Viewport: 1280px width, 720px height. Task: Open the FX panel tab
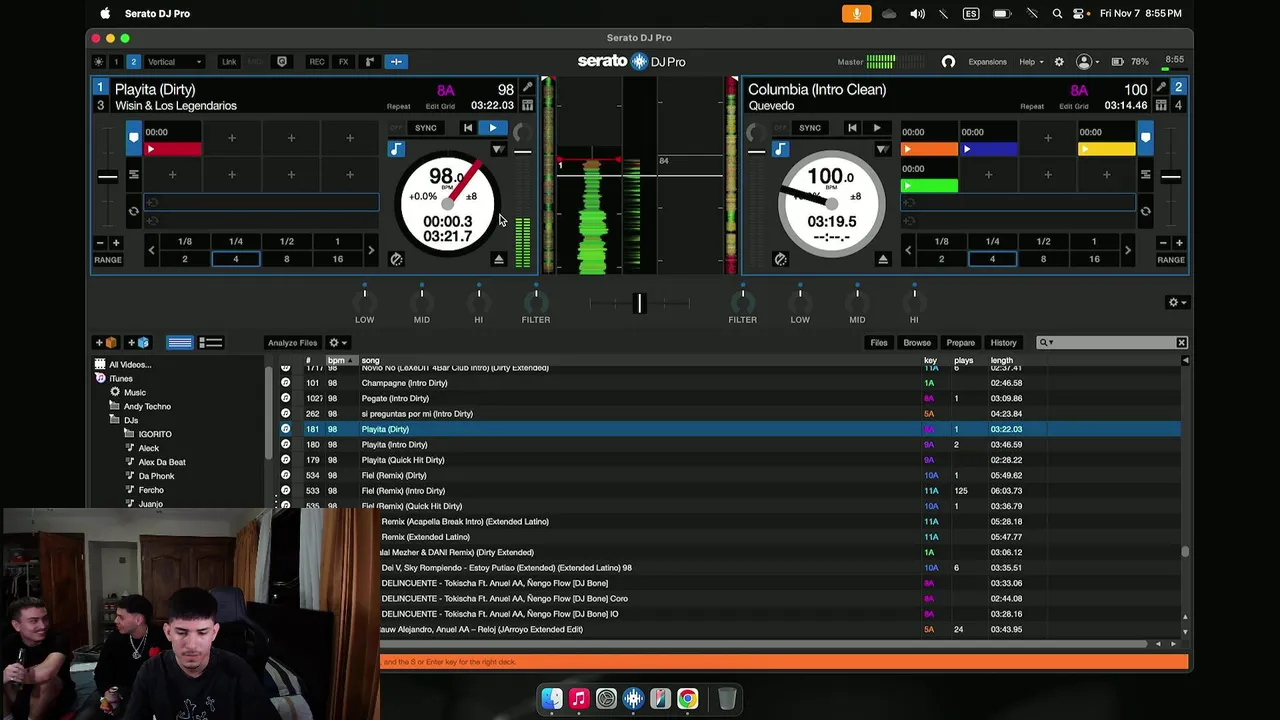click(343, 62)
